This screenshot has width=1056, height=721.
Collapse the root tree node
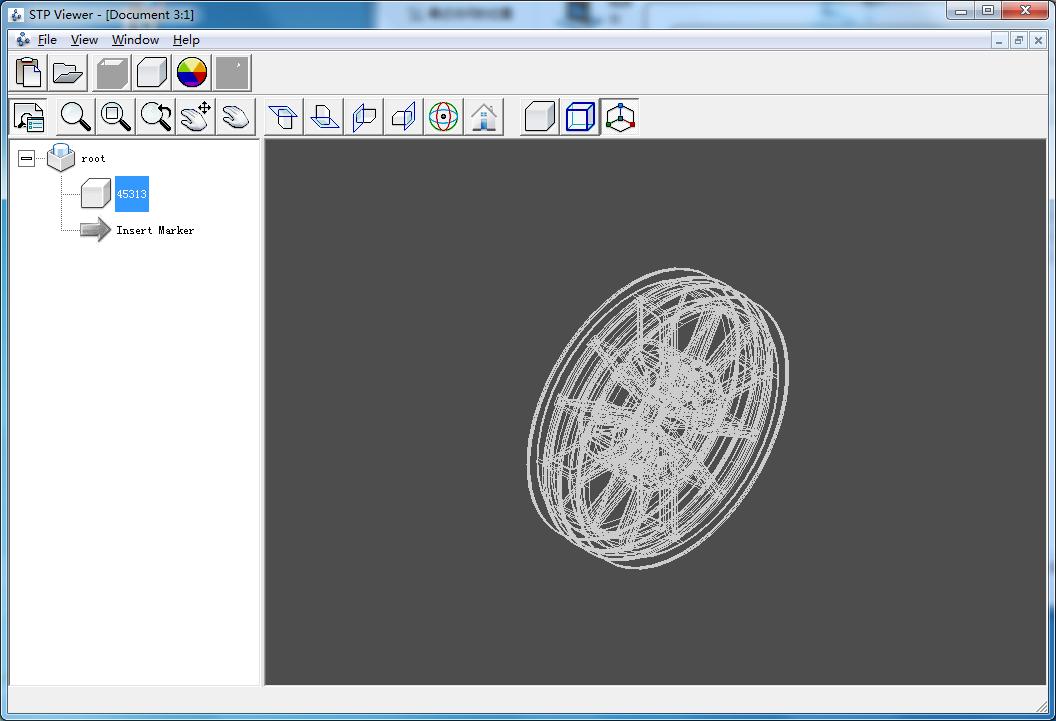pyautogui.click(x=26, y=158)
